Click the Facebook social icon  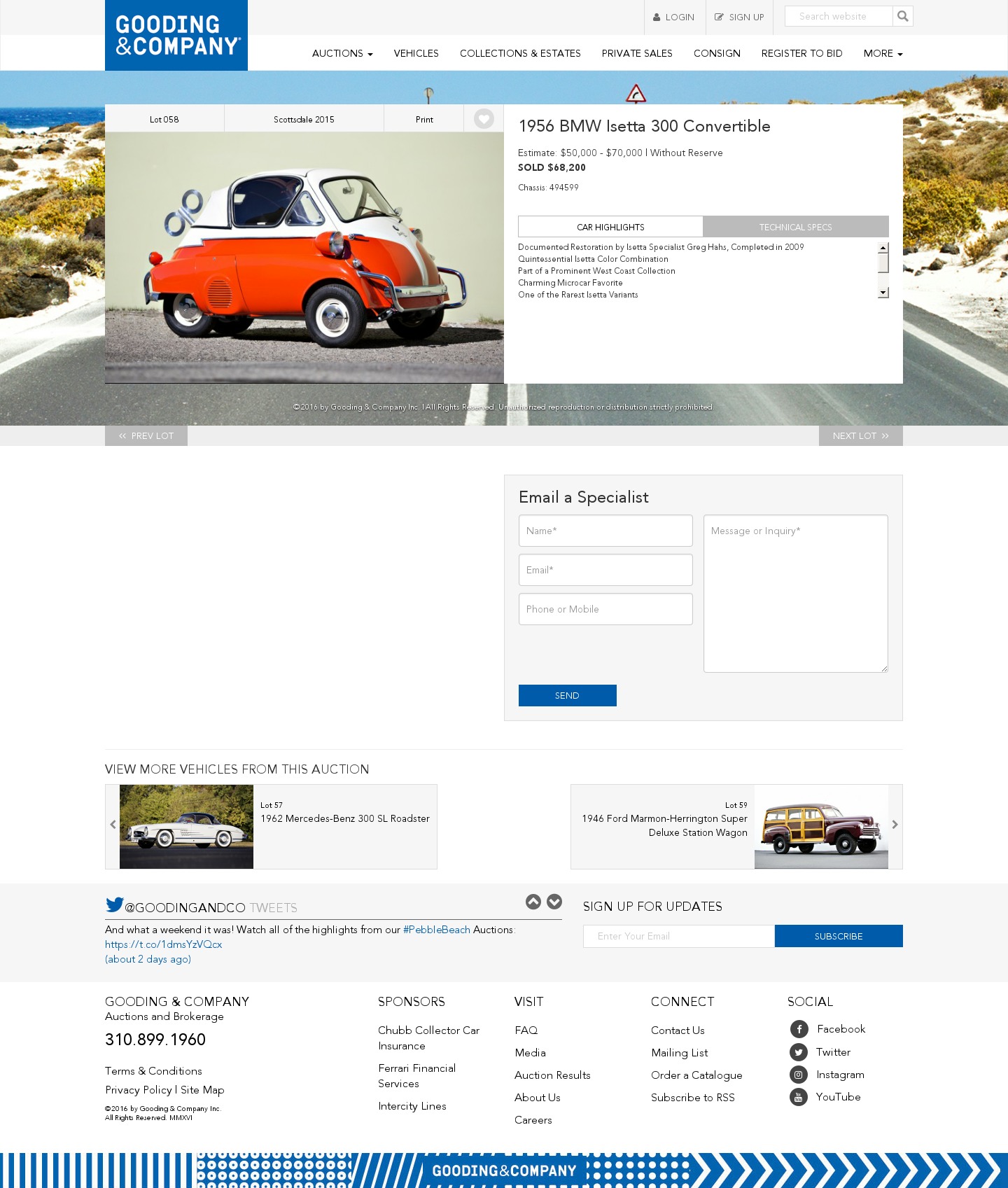click(799, 1029)
